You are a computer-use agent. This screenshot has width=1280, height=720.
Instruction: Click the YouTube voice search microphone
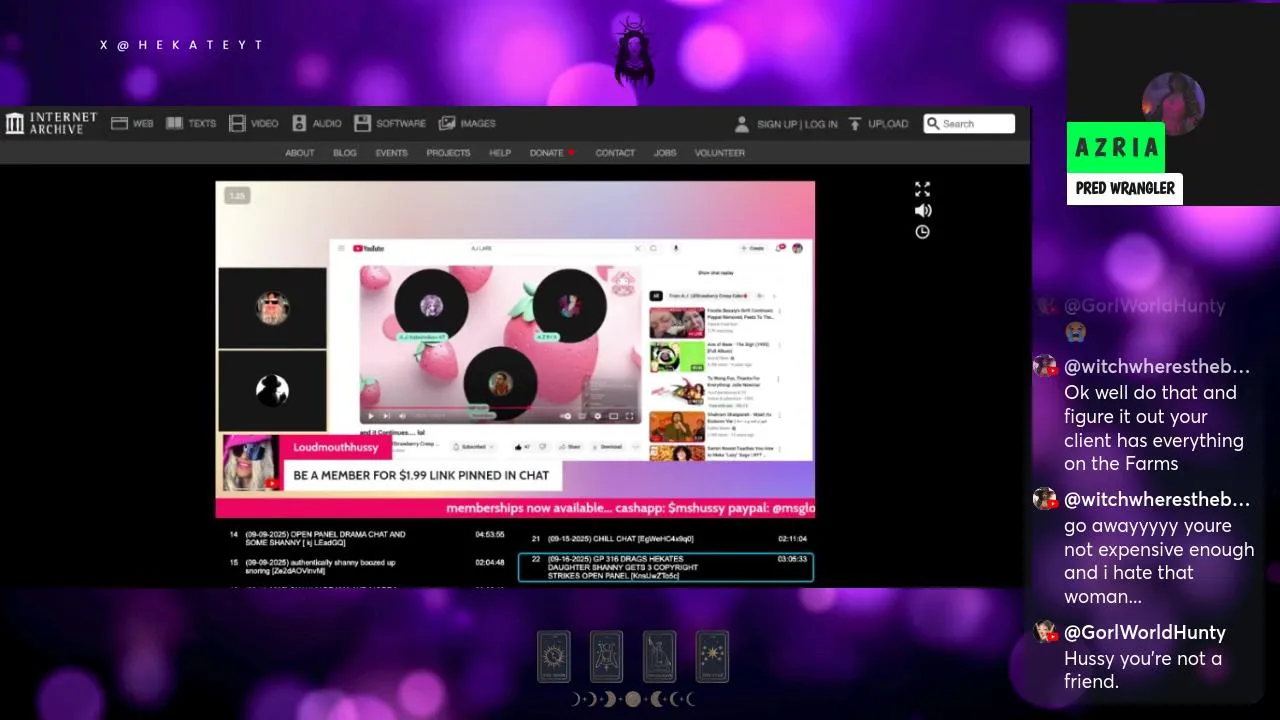click(675, 248)
